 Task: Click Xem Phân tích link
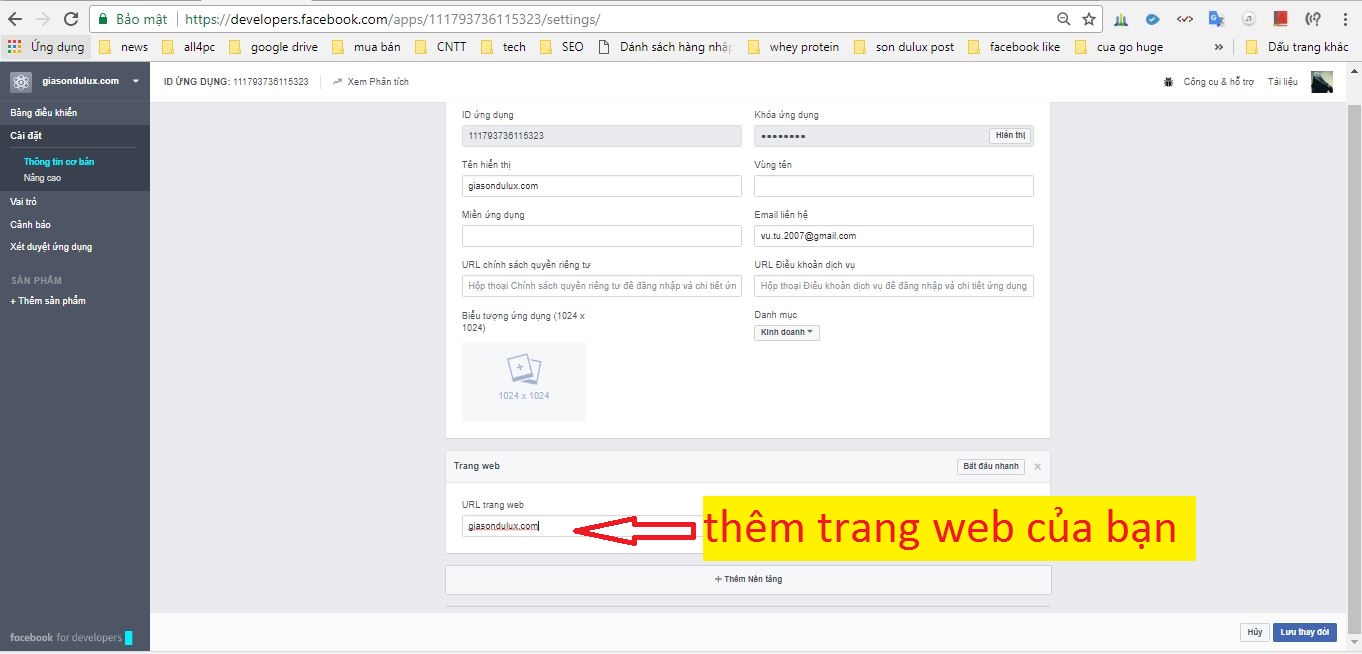(x=371, y=82)
